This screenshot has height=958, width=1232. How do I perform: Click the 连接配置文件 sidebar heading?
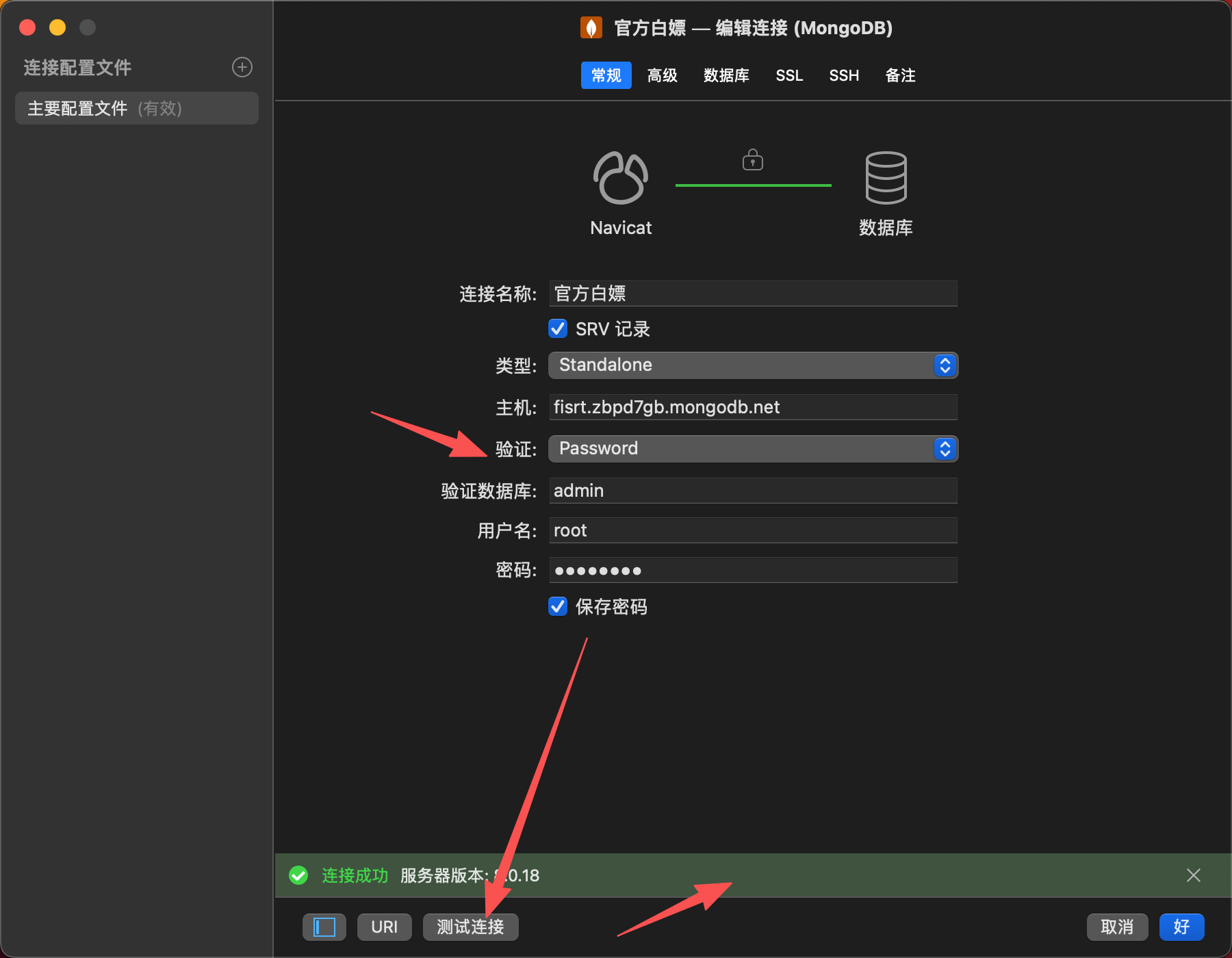pos(77,67)
